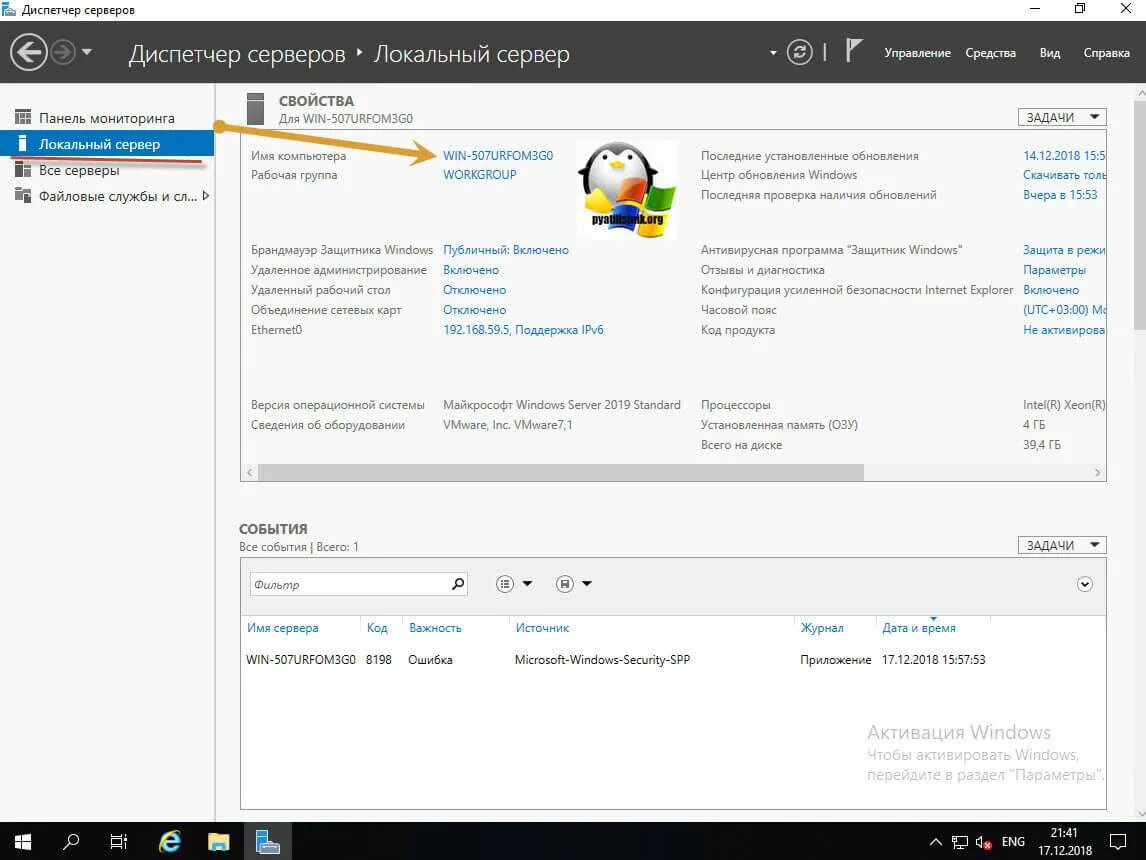Click the events Фильтр input field
The width and height of the screenshot is (1146, 860).
coord(350,584)
